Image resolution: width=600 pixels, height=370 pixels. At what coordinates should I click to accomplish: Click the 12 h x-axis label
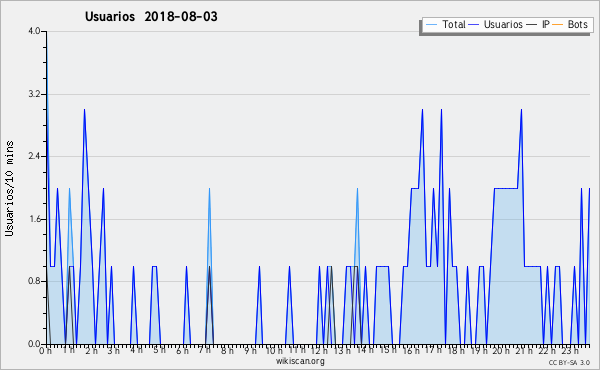point(319,350)
